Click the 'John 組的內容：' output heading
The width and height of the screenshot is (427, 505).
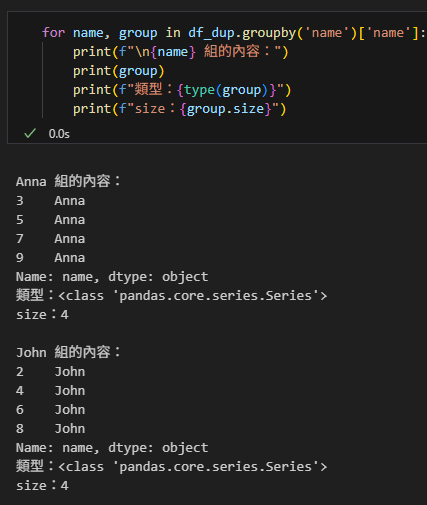(68, 352)
